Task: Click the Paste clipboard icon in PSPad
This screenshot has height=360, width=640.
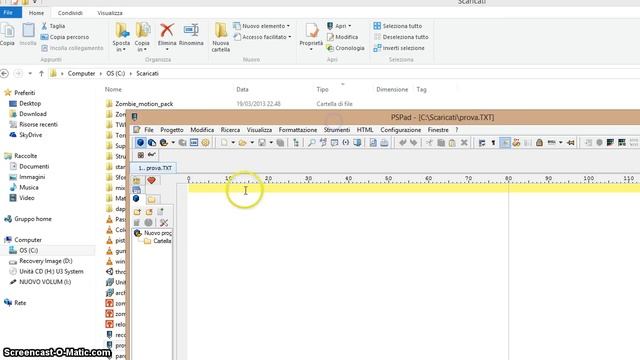Action: click(452, 142)
